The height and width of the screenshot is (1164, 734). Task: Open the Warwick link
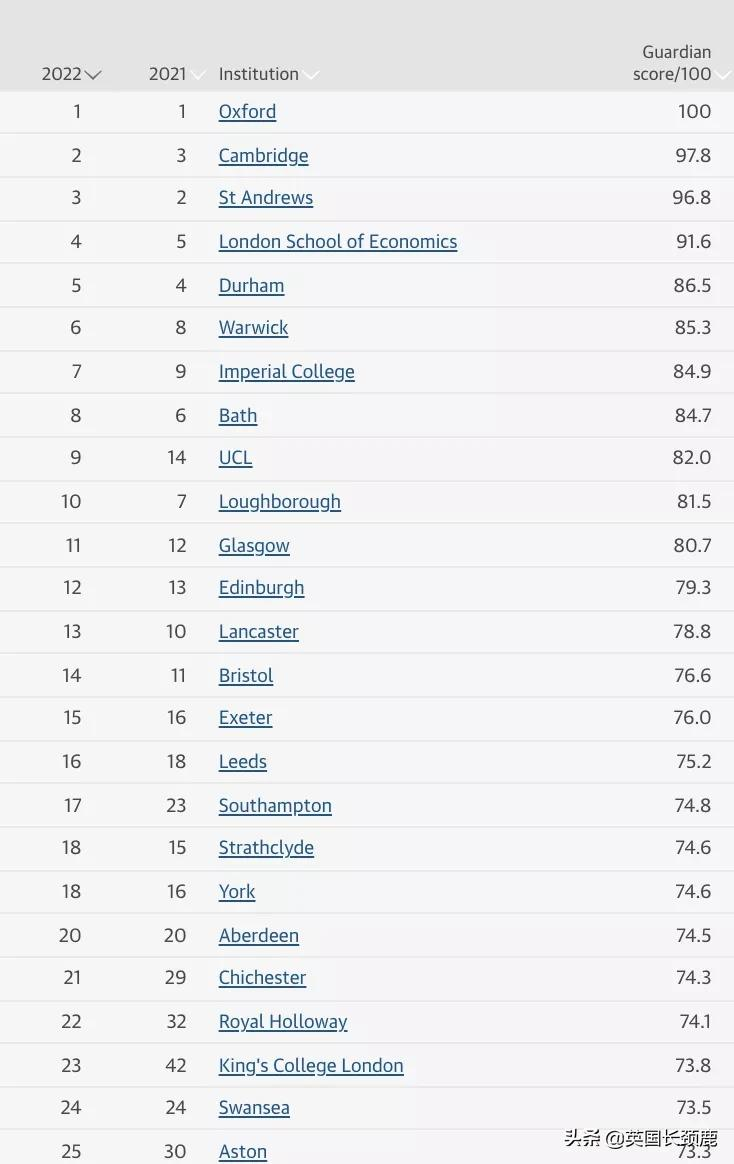[x=253, y=328]
